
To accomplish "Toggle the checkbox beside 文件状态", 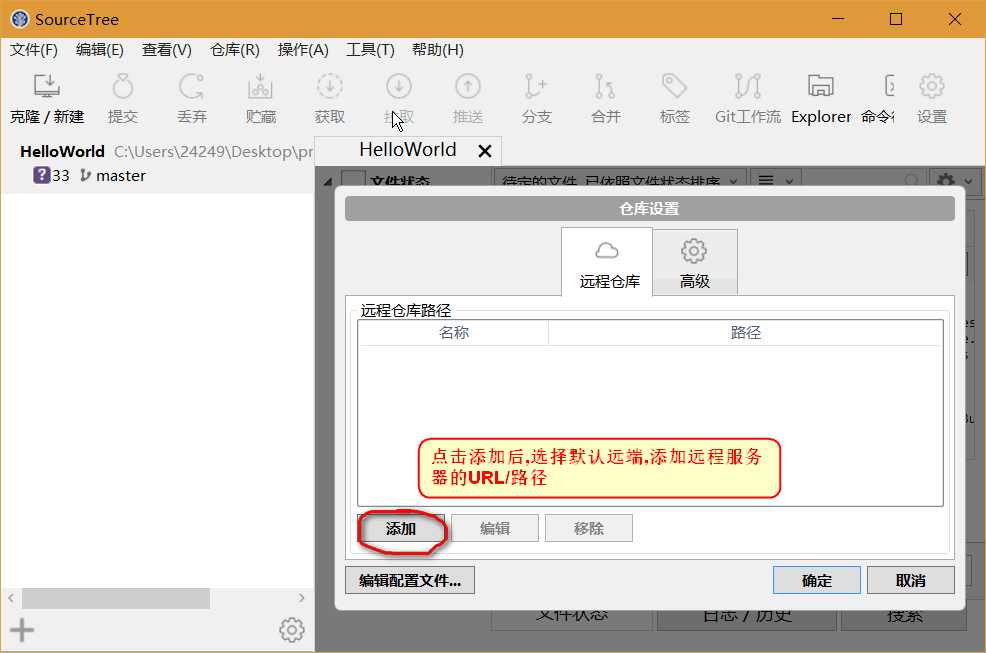I will 353,179.
